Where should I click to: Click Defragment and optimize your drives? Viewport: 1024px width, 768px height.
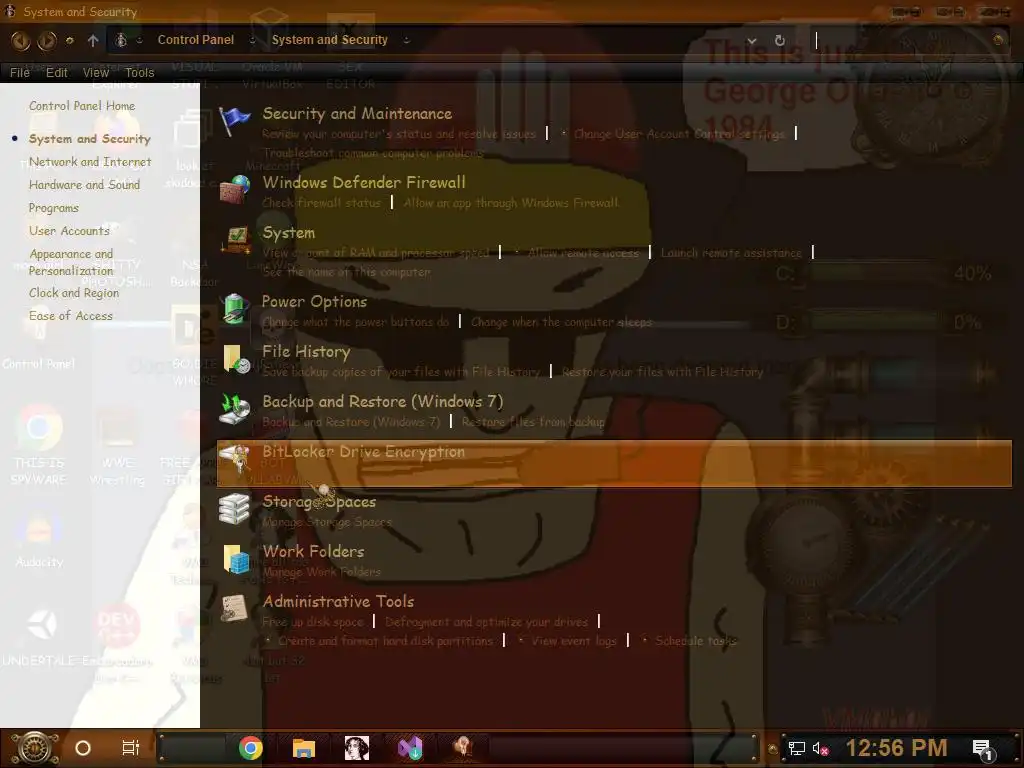[487, 622]
